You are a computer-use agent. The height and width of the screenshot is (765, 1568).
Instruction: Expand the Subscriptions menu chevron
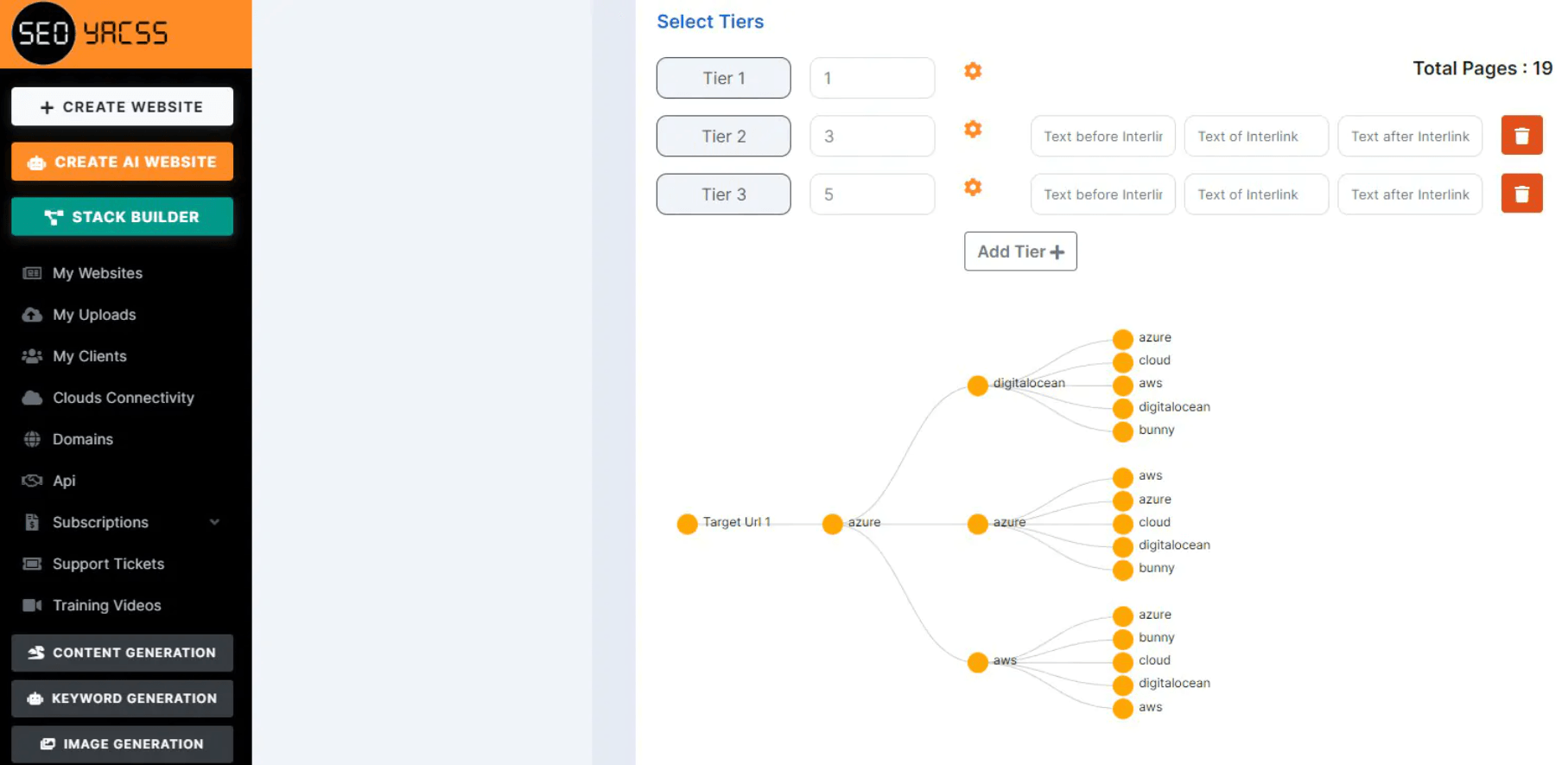pos(214,522)
